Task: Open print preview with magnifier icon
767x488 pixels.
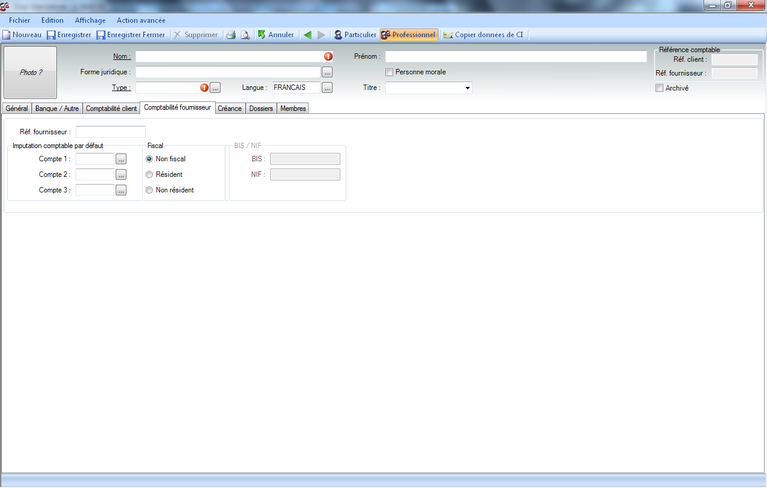Action: [244, 35]
